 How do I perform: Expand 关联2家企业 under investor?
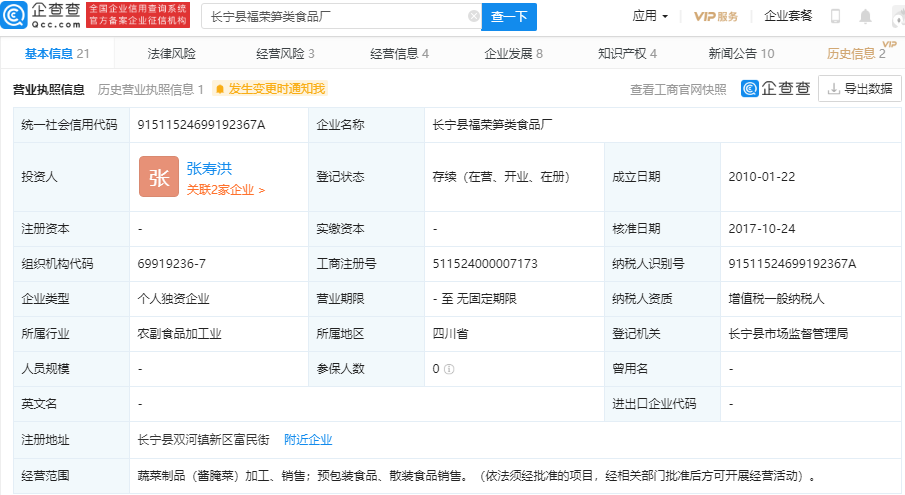[x=226, y=189]
